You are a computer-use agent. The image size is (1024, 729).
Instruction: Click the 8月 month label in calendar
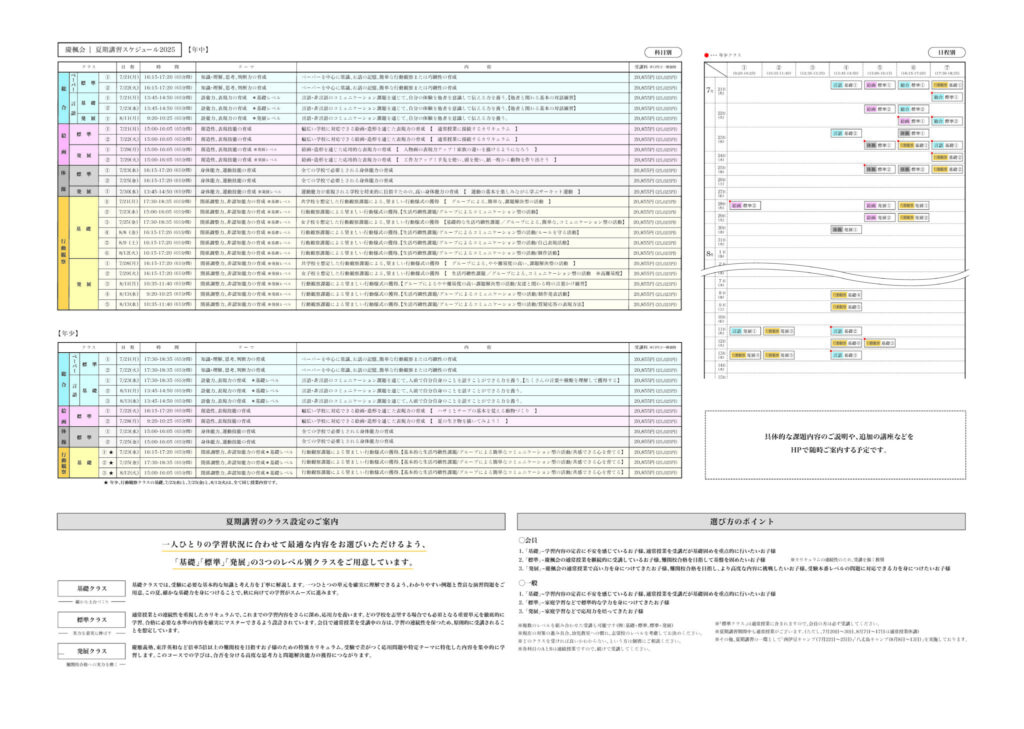click(710, 253)
